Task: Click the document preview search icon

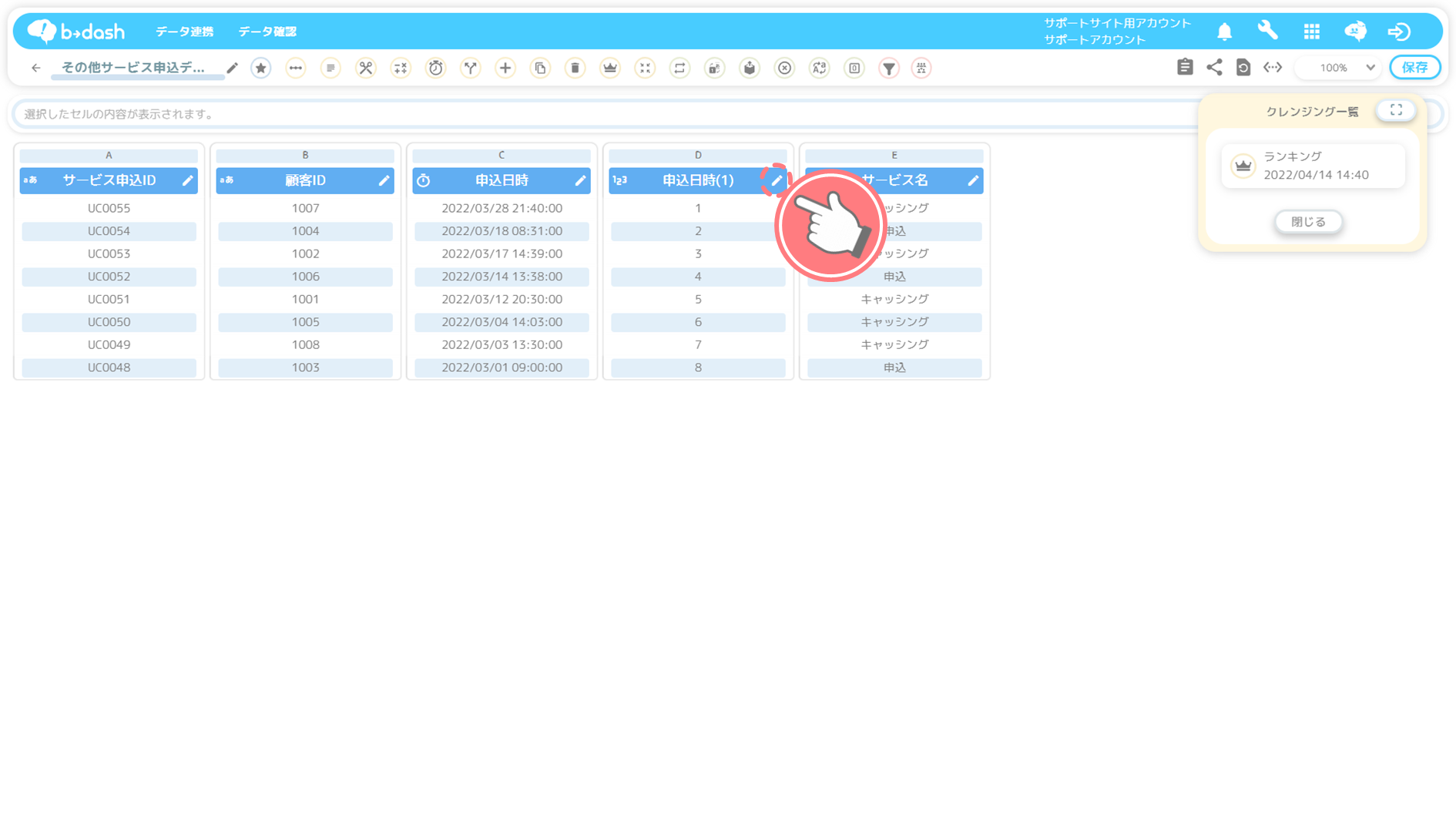Action: coord(1243,67)
